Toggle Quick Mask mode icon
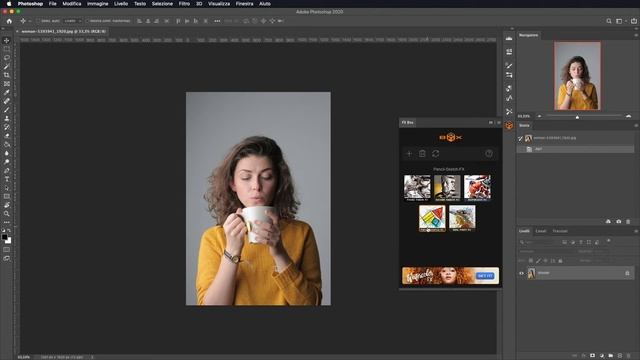Viewport: 640px width, 360px height. (7, 250)
